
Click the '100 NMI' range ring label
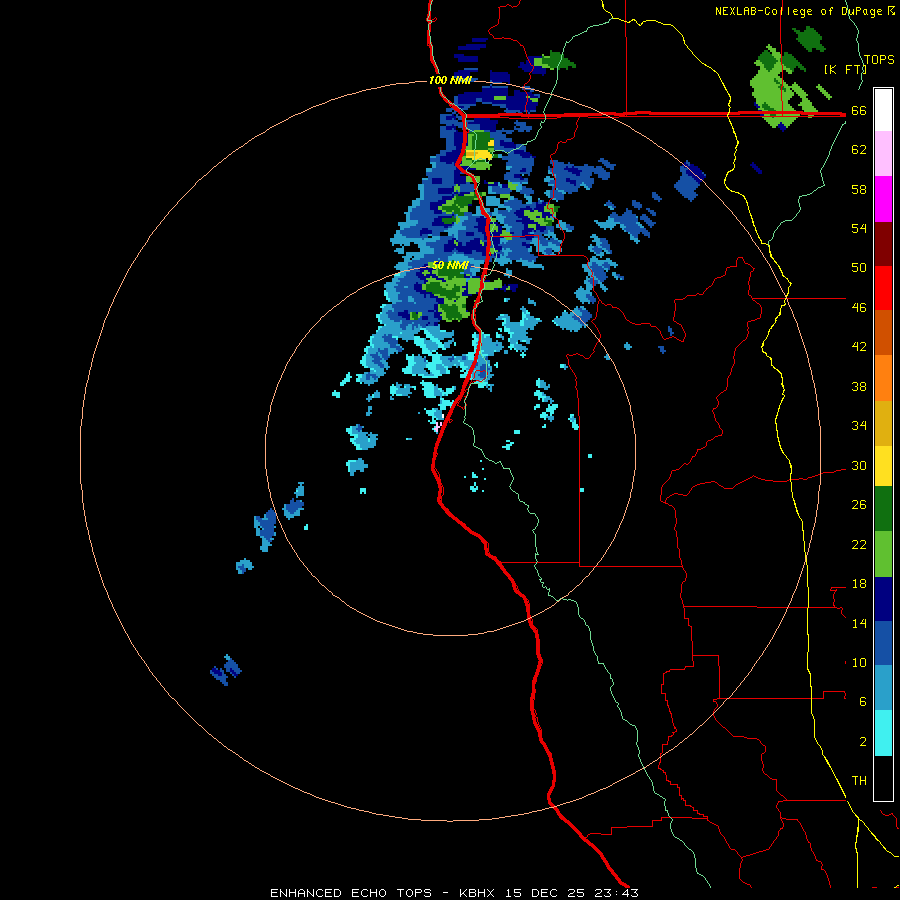(x=450, y=80)
